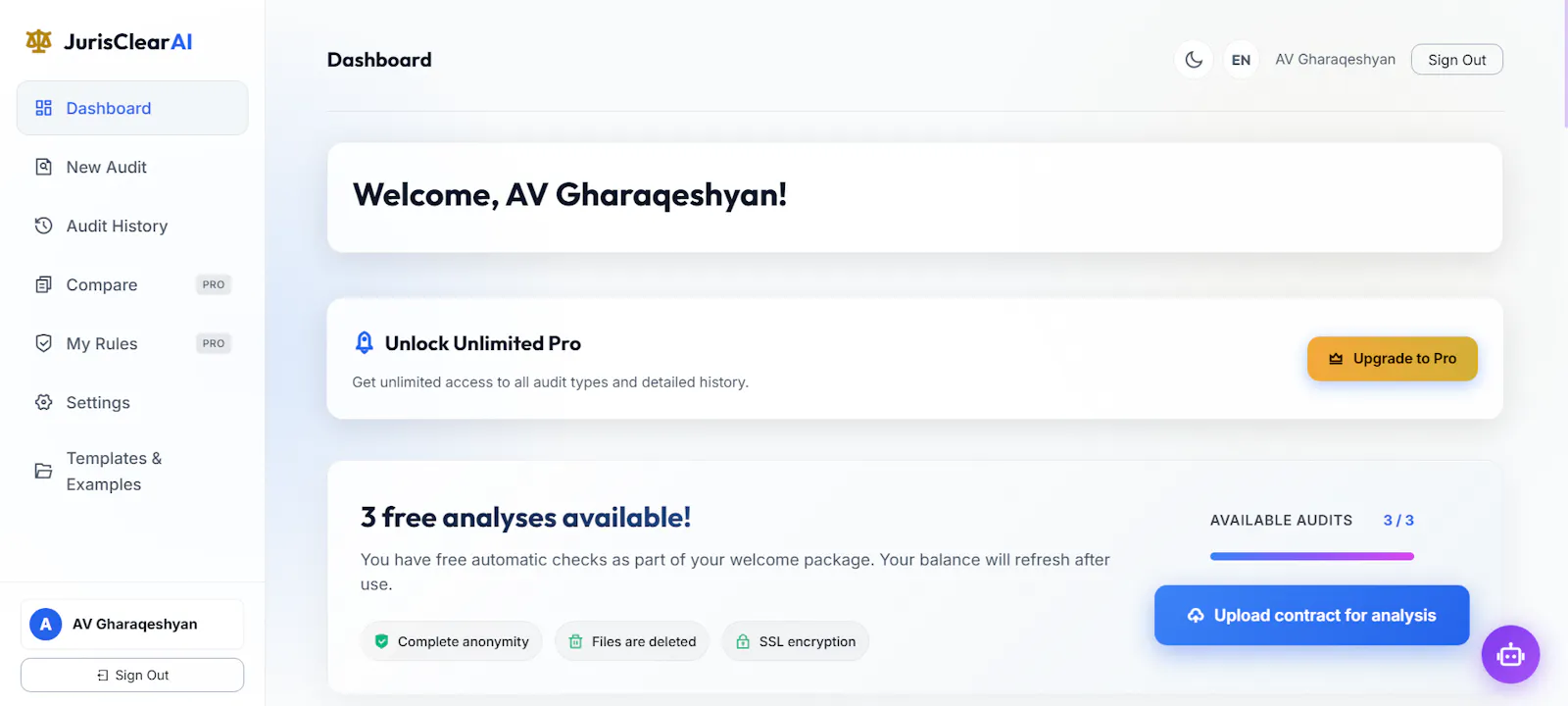This screenshot has width=1568, height=706.
Task: Click the Dashboard page title in header
Action: tap(379, 60)
